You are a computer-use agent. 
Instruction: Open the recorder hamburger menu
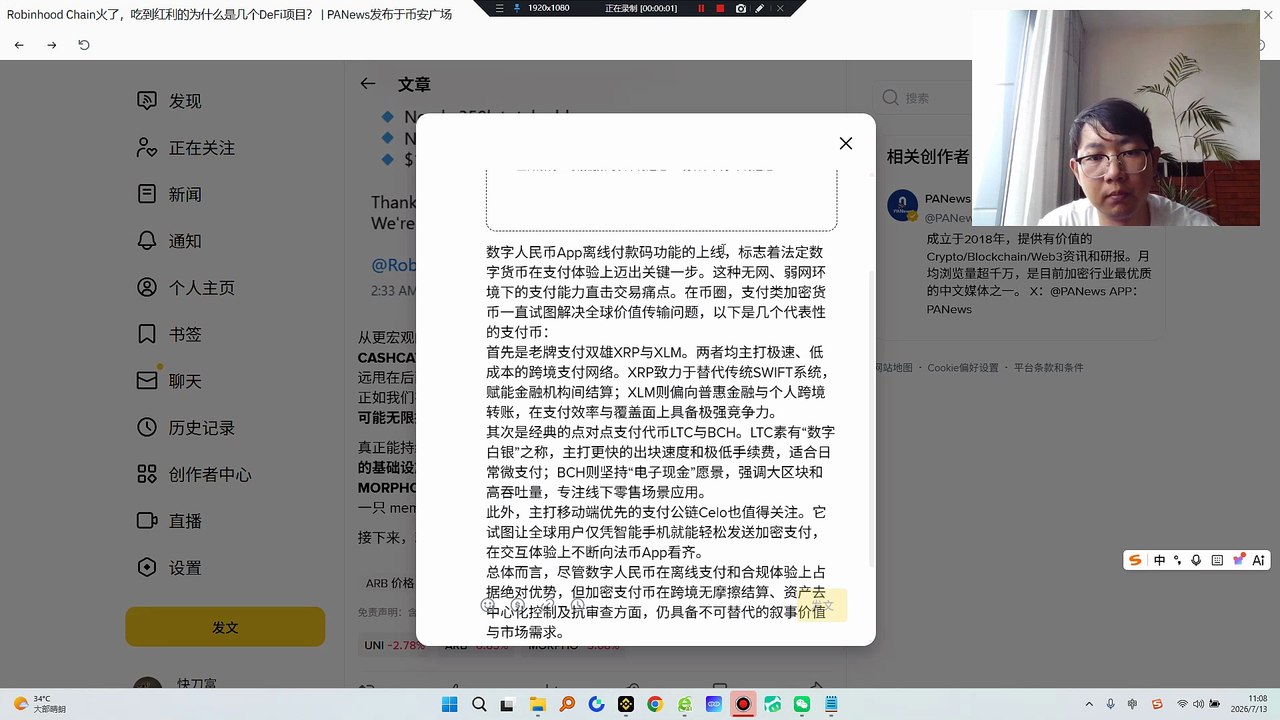pyautogui.click(x=499, y=8)
